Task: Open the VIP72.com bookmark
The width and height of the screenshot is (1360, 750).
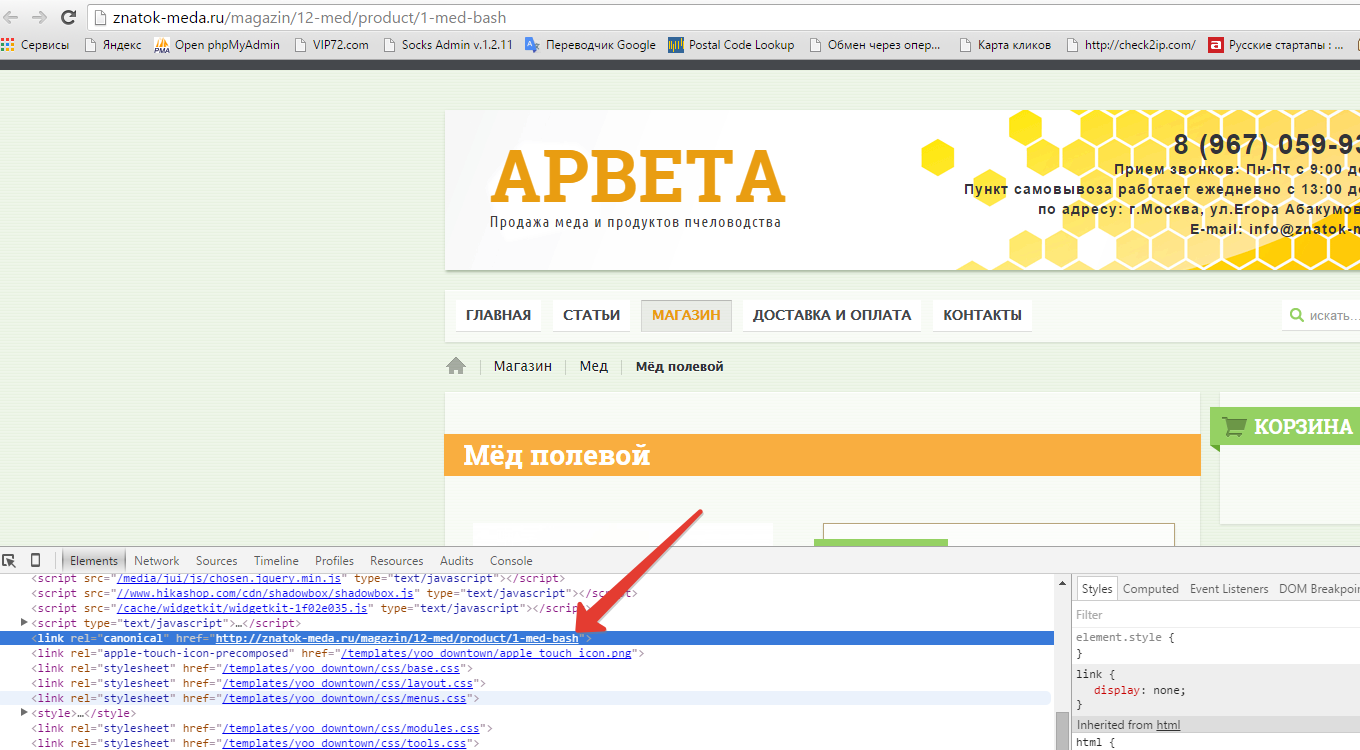Action: coord(330,45)
